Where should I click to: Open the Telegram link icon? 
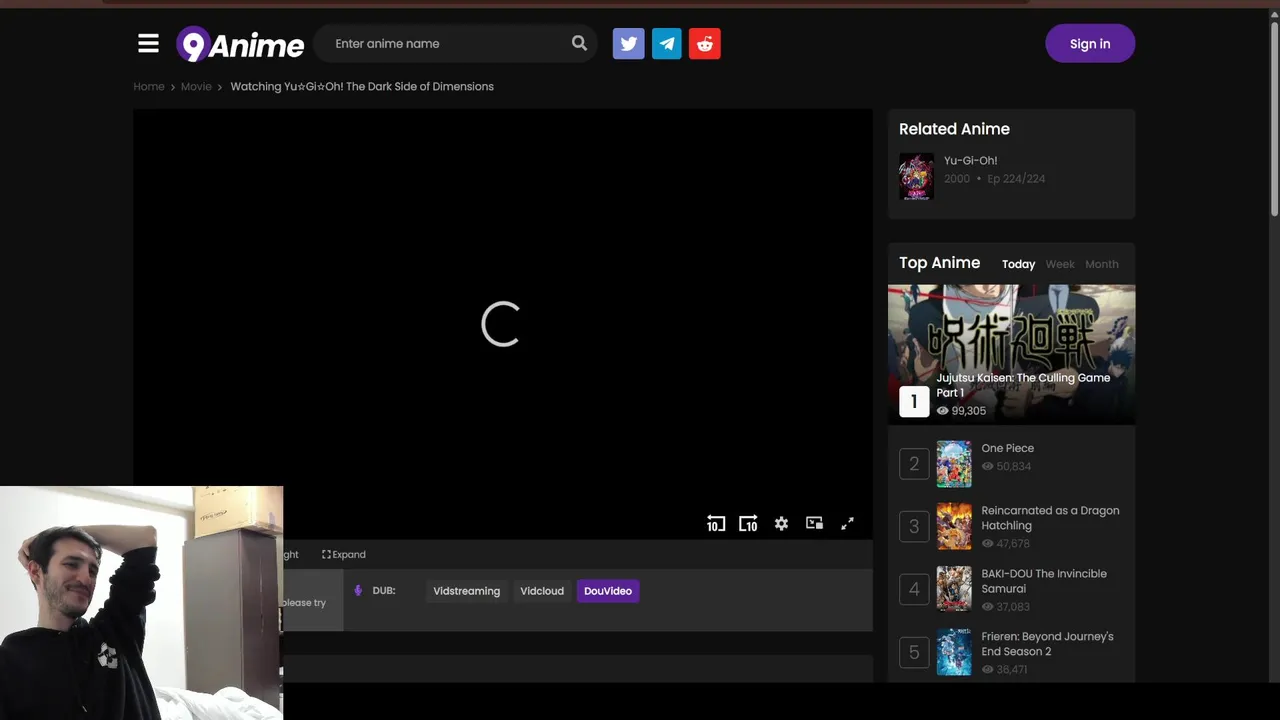(667, 43)
